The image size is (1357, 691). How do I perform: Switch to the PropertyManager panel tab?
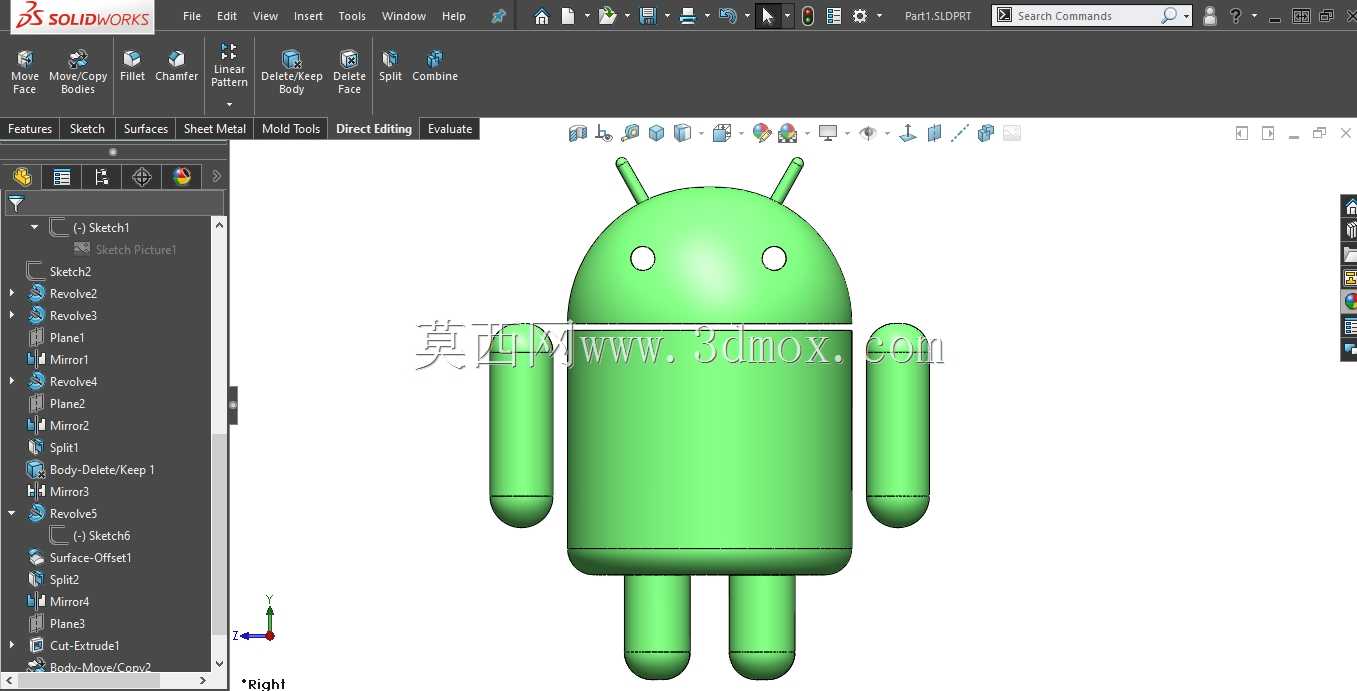pyautogui.click(x=62, y=177)
